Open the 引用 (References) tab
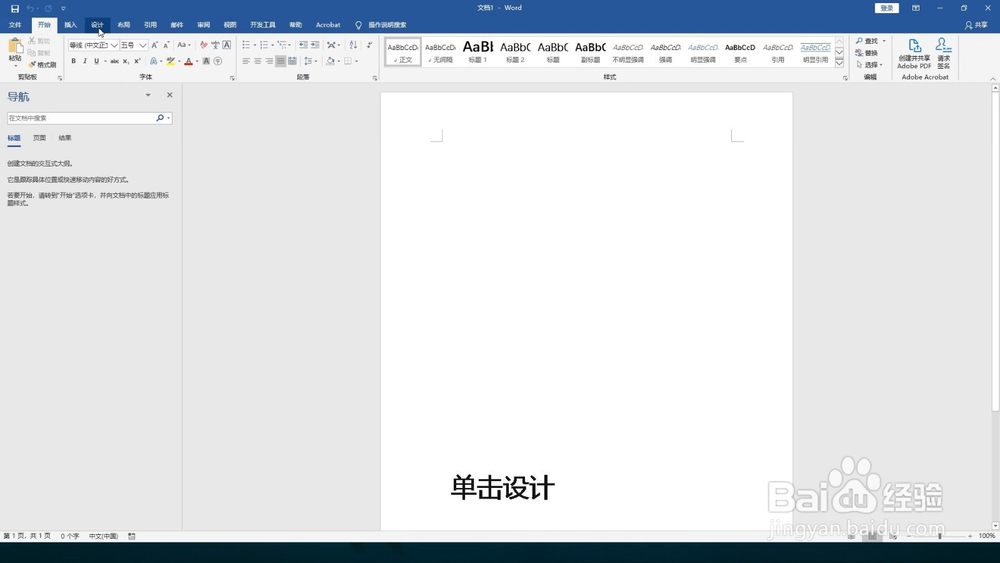This screenshot has width=1000, height=563. pyautogui.click(x=151, y=25)
